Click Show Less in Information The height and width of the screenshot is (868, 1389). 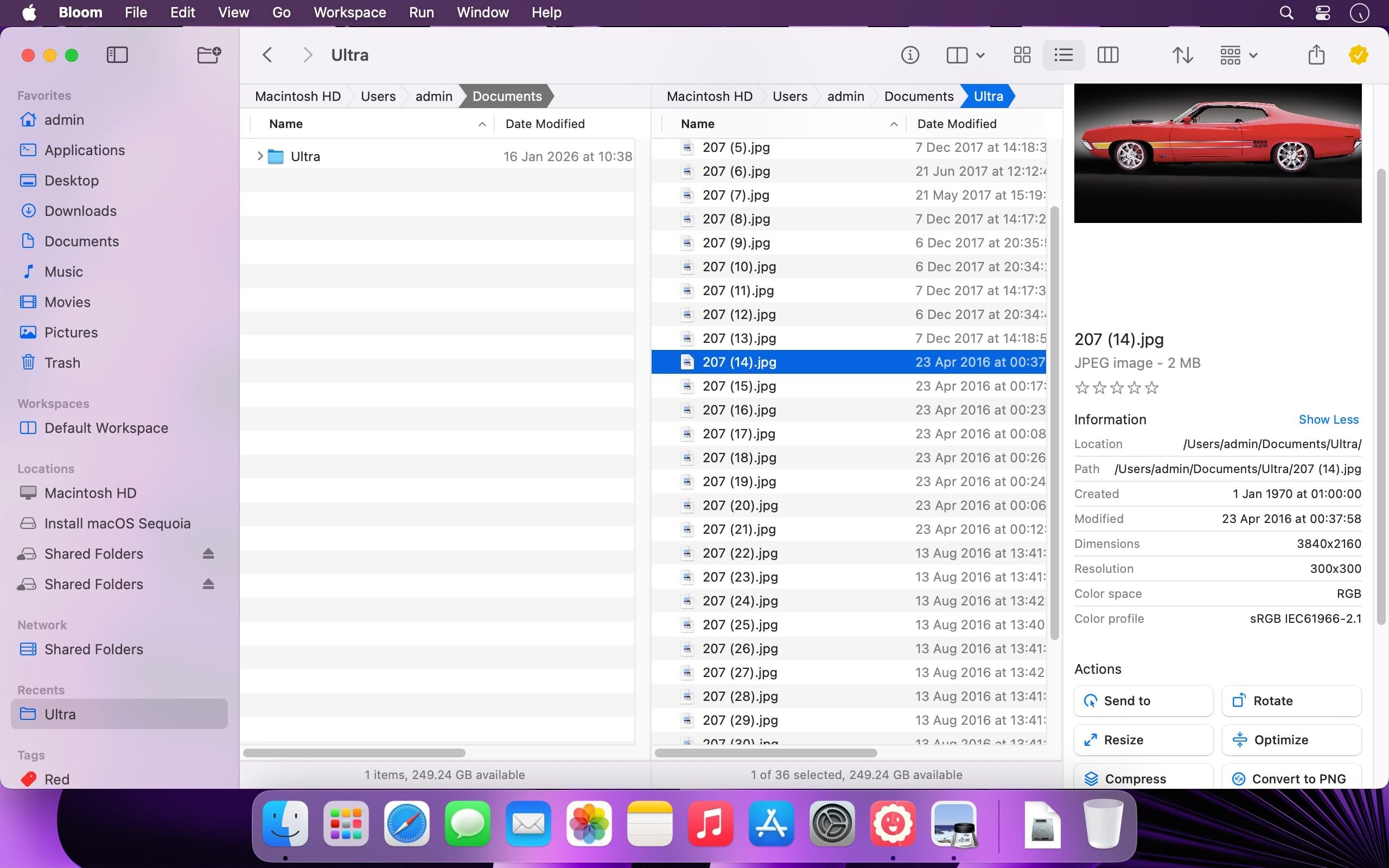(x=1328, y=420)
